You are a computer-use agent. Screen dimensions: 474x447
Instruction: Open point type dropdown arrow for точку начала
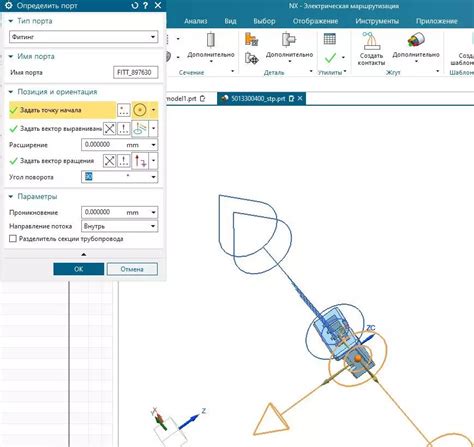(x=153, y=110)
